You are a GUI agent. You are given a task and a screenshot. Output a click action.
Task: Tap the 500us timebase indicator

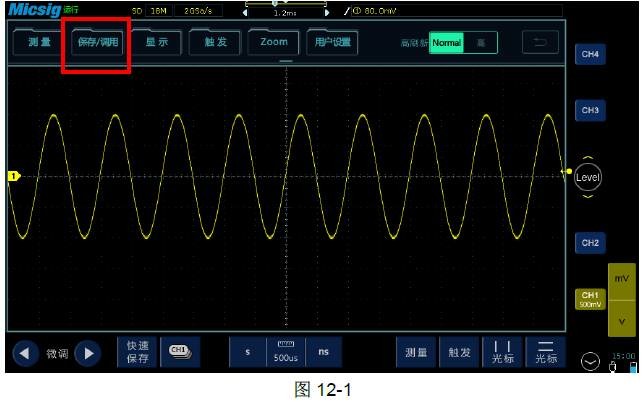[x=285, y=352]
